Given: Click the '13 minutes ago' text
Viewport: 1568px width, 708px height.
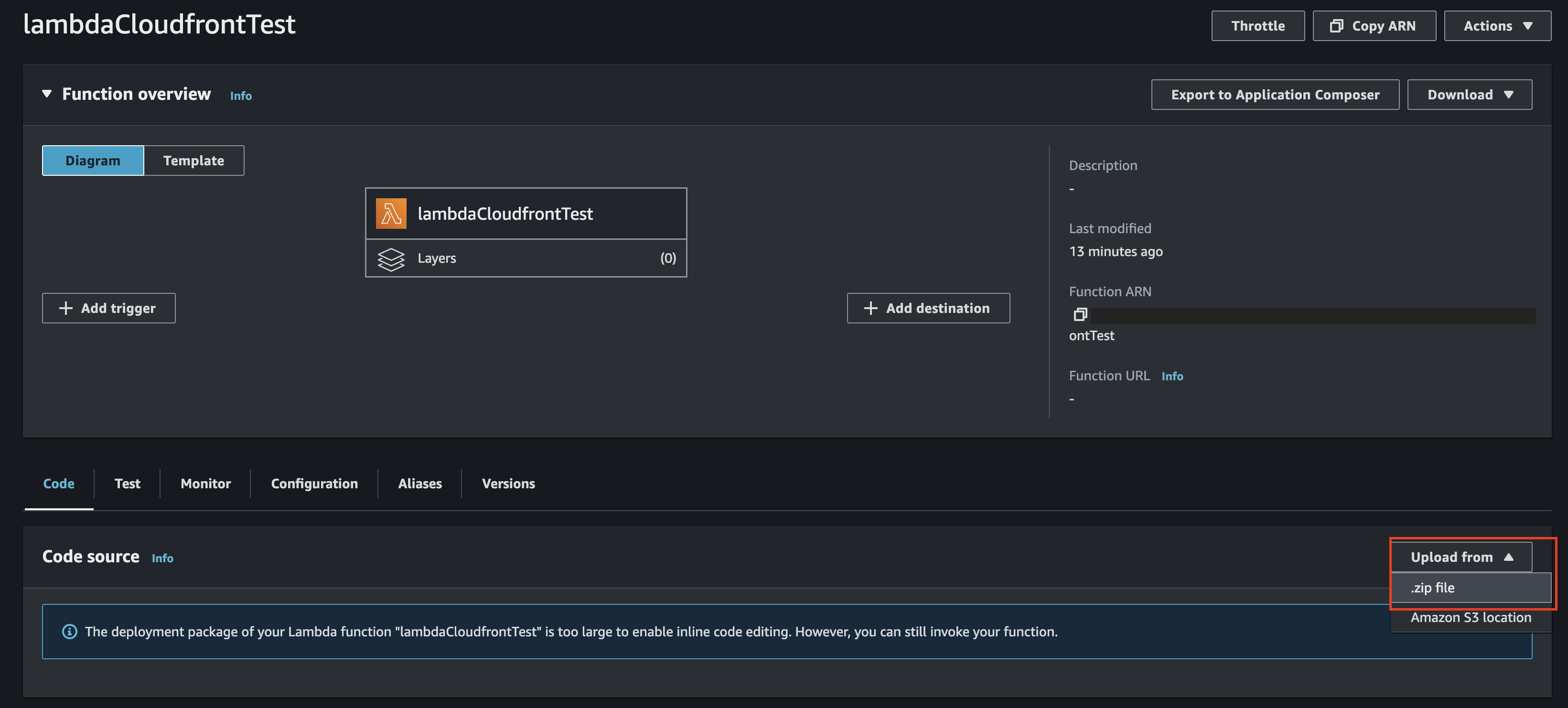Looking at the screenshot, I should point(1115,251).
